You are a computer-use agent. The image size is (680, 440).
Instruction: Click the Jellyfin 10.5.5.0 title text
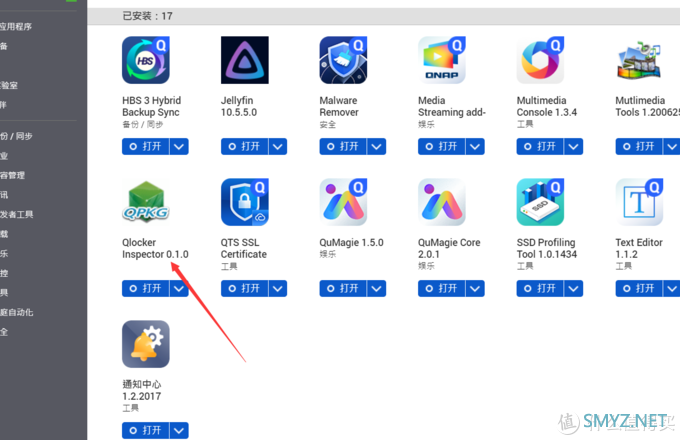[x=239, y=106]
